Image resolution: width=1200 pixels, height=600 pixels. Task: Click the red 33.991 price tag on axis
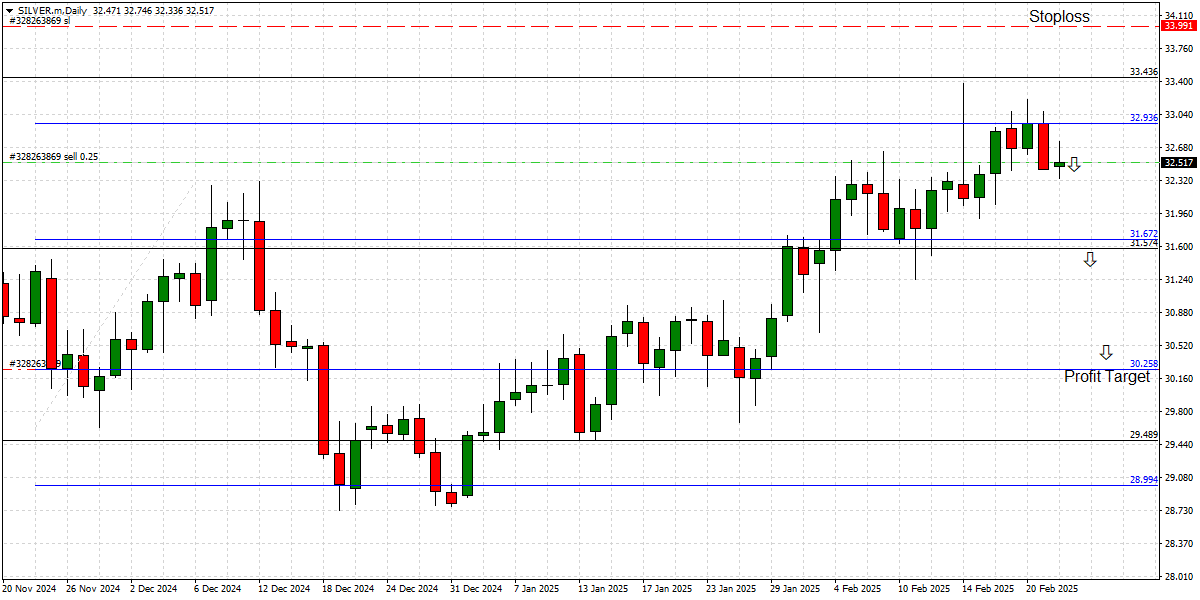[1178, 26]
